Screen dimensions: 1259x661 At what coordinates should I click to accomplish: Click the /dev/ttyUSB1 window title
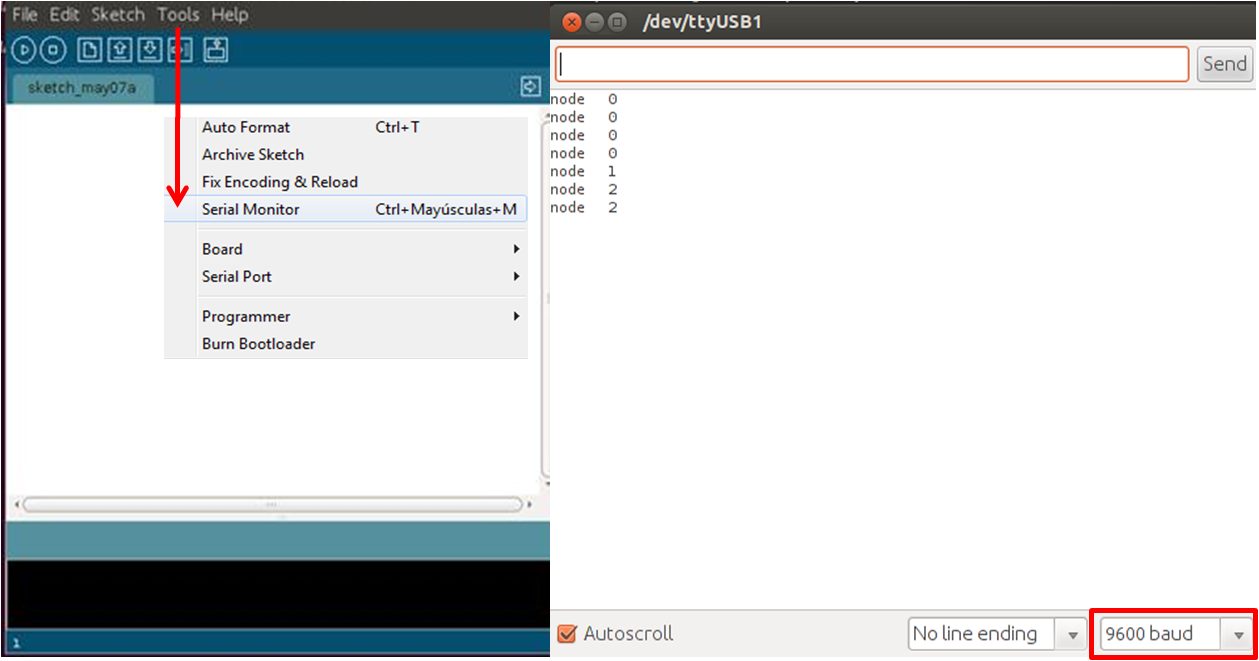click(702, 21)
